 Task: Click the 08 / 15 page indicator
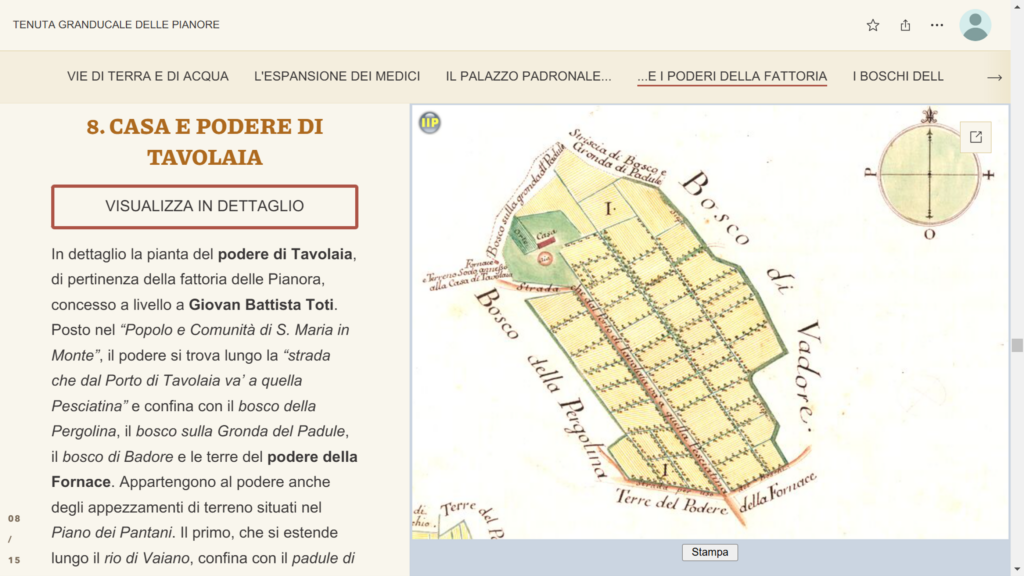tap(14, 539)
